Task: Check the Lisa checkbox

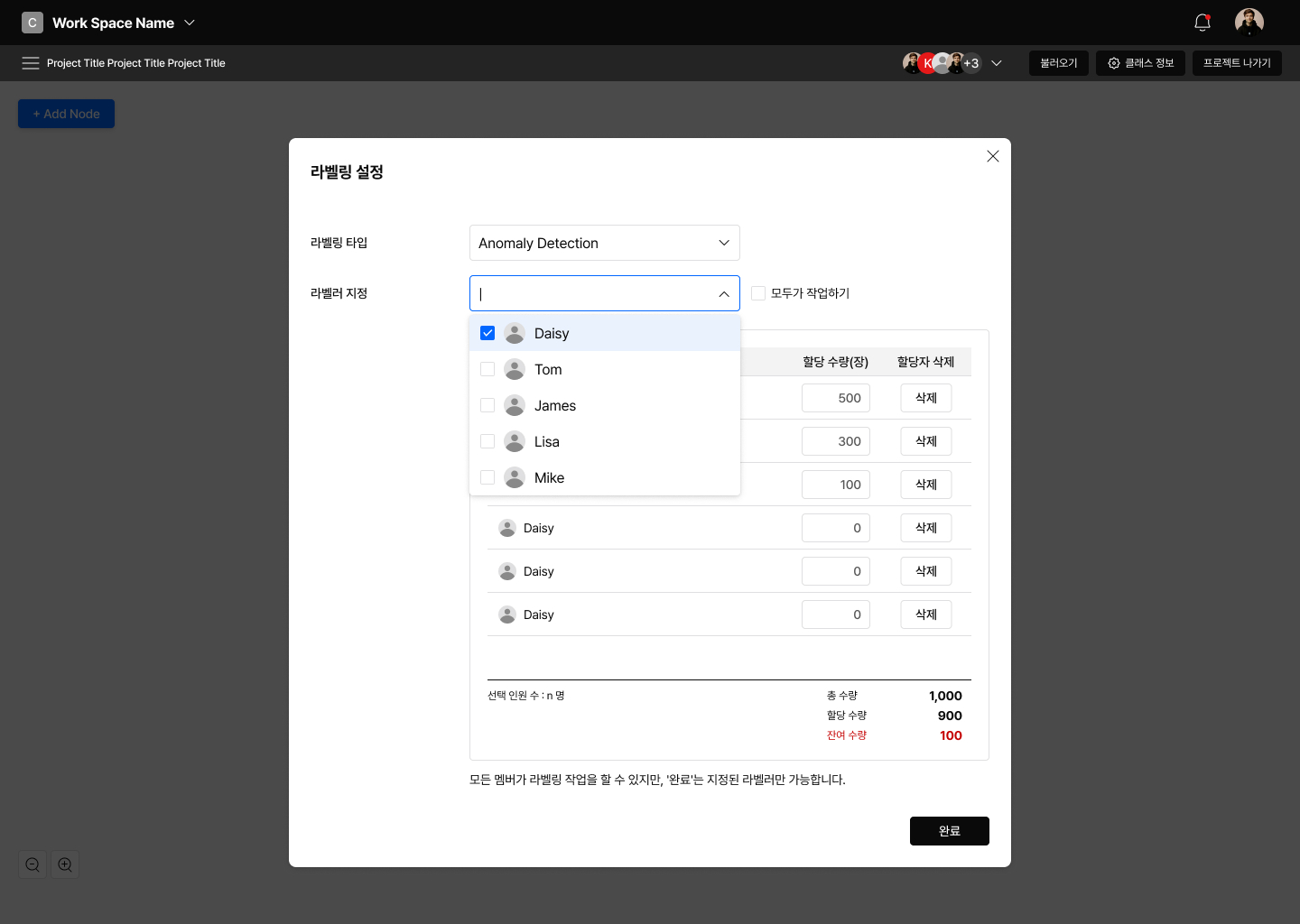Action: point(487,441)
